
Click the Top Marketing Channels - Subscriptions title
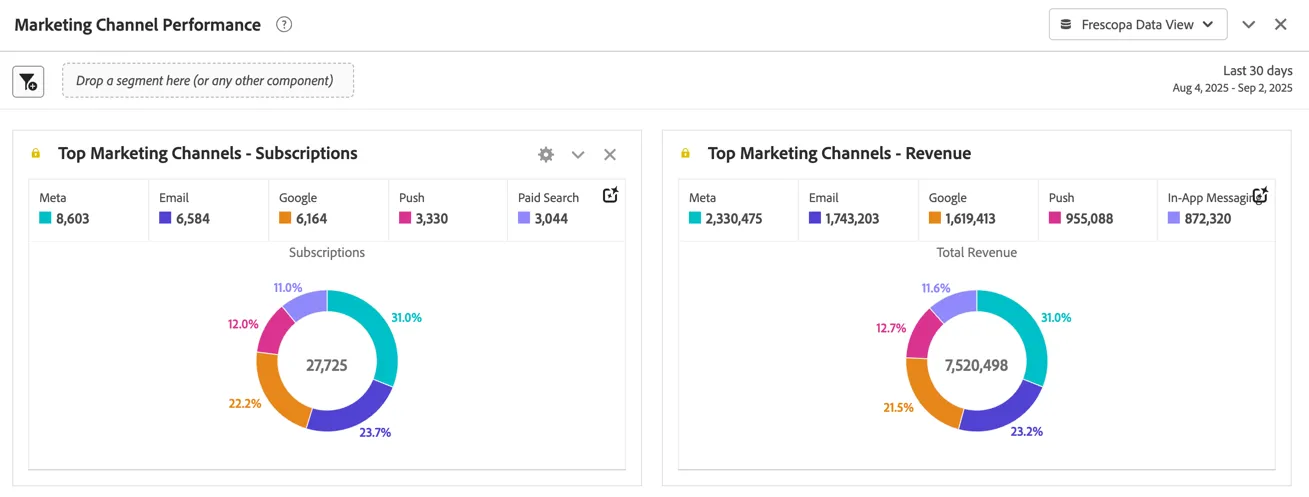[x=208, y=154]
